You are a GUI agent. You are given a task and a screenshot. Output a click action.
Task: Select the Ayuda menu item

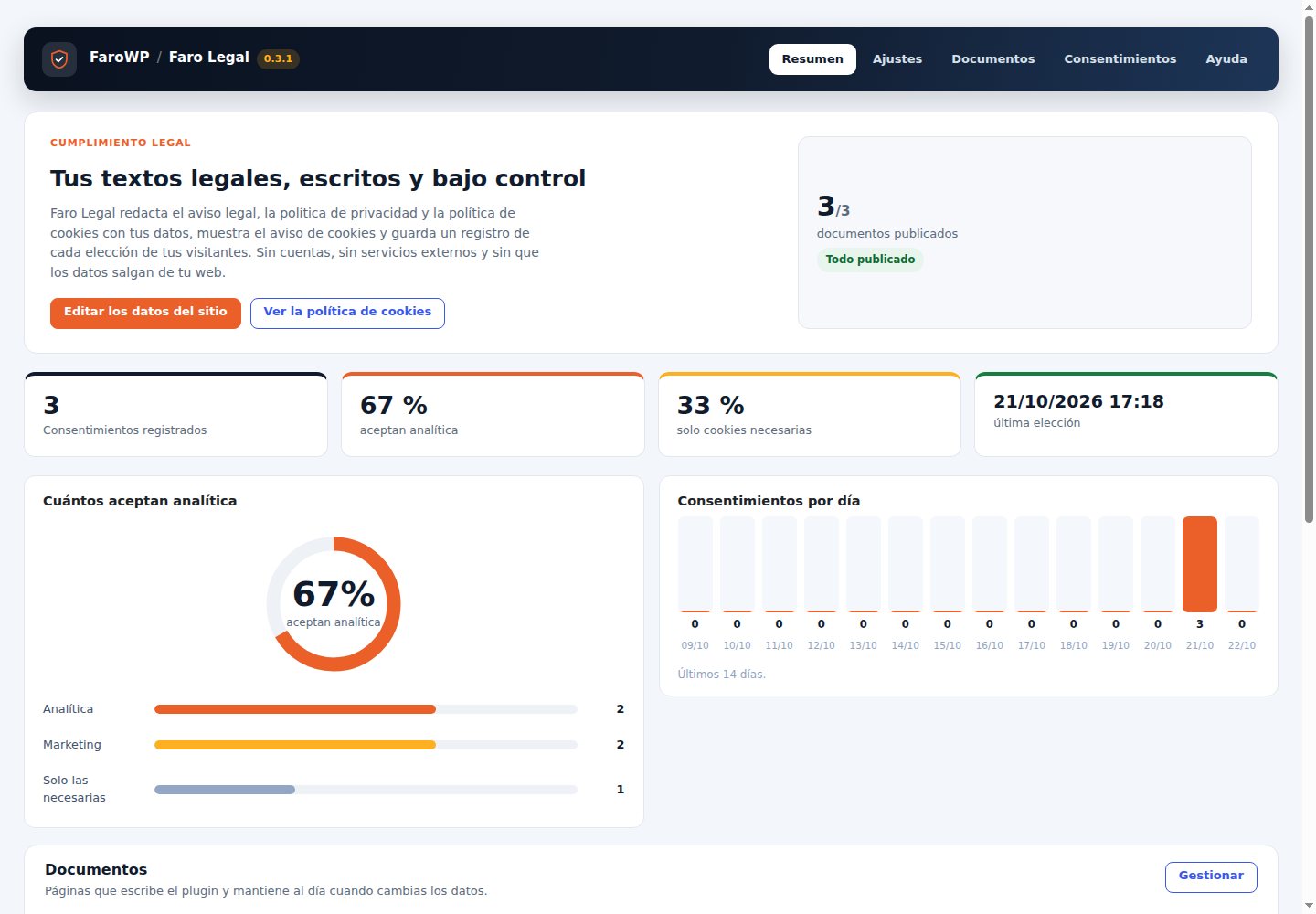[x=1226, y=59]
